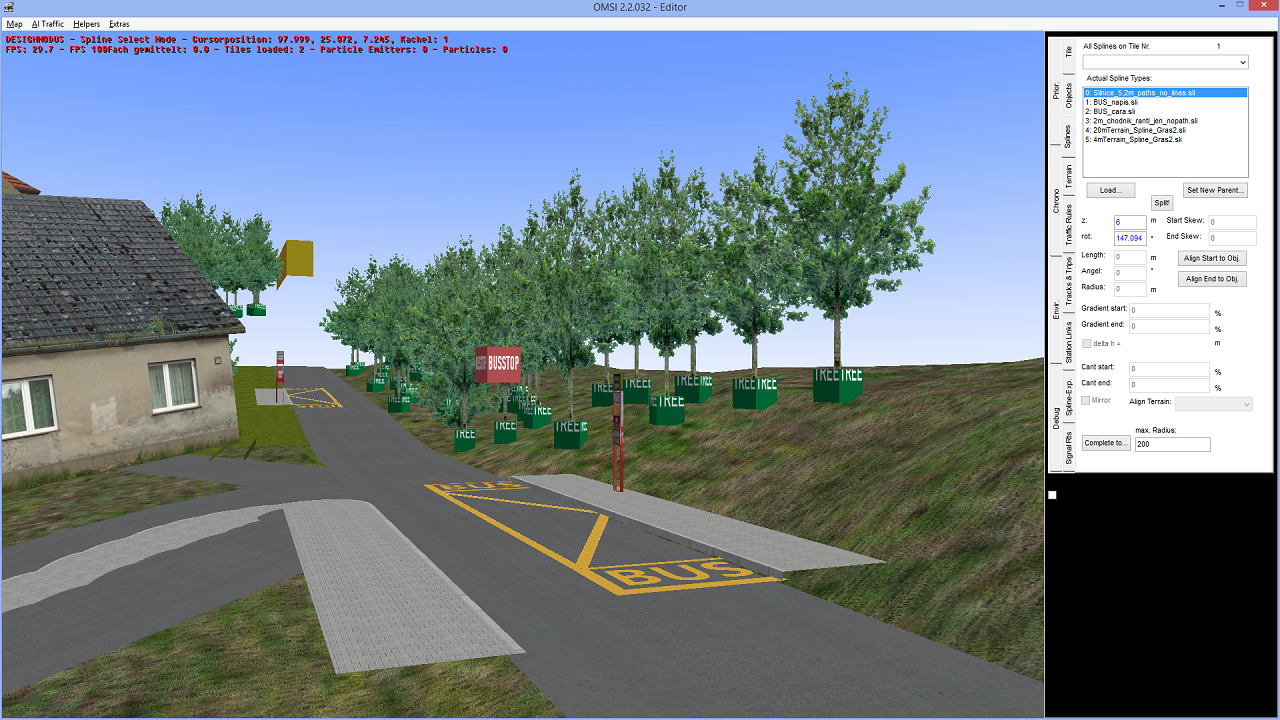Enable the Mirror checkbox
Viewport: 1280px width, 720px height.
(x=1087, y=401)
